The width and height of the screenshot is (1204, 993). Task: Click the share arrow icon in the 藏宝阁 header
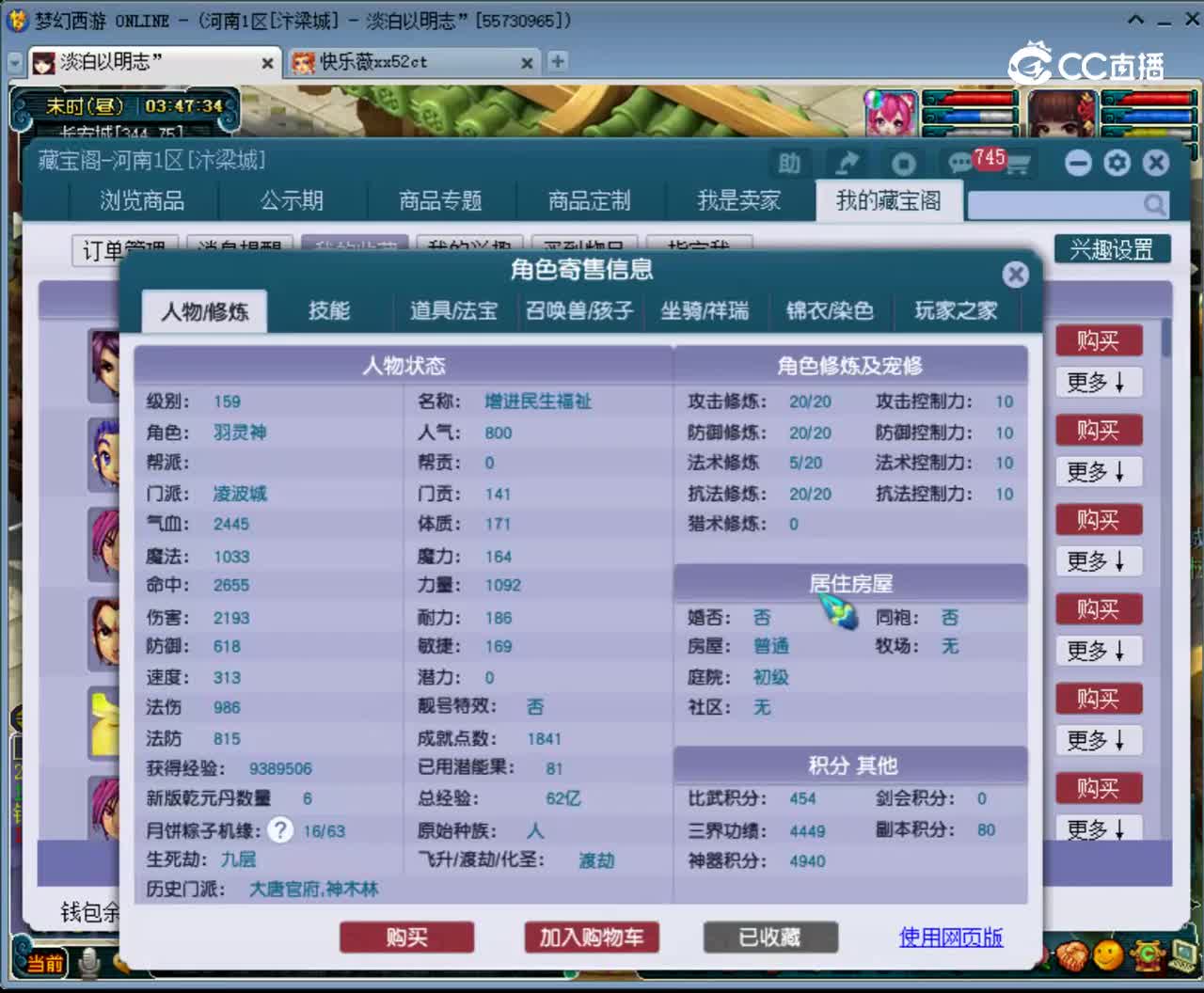click(848, 164)
